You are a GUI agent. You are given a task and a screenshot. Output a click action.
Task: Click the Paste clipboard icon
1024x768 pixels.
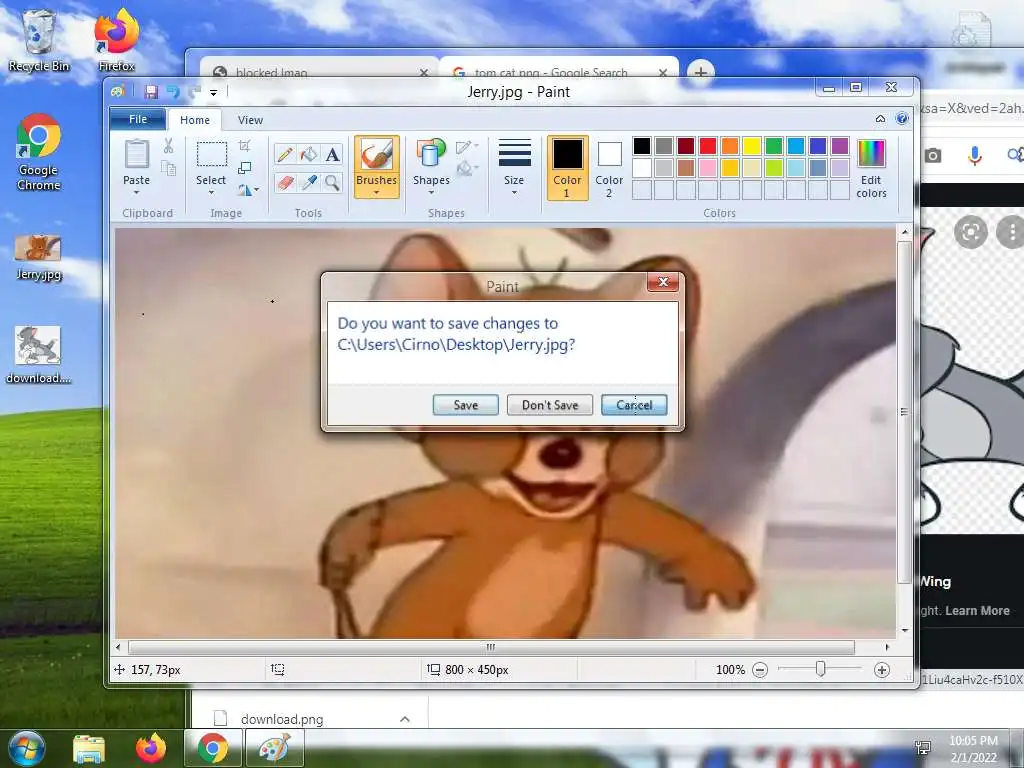(136, 155)
